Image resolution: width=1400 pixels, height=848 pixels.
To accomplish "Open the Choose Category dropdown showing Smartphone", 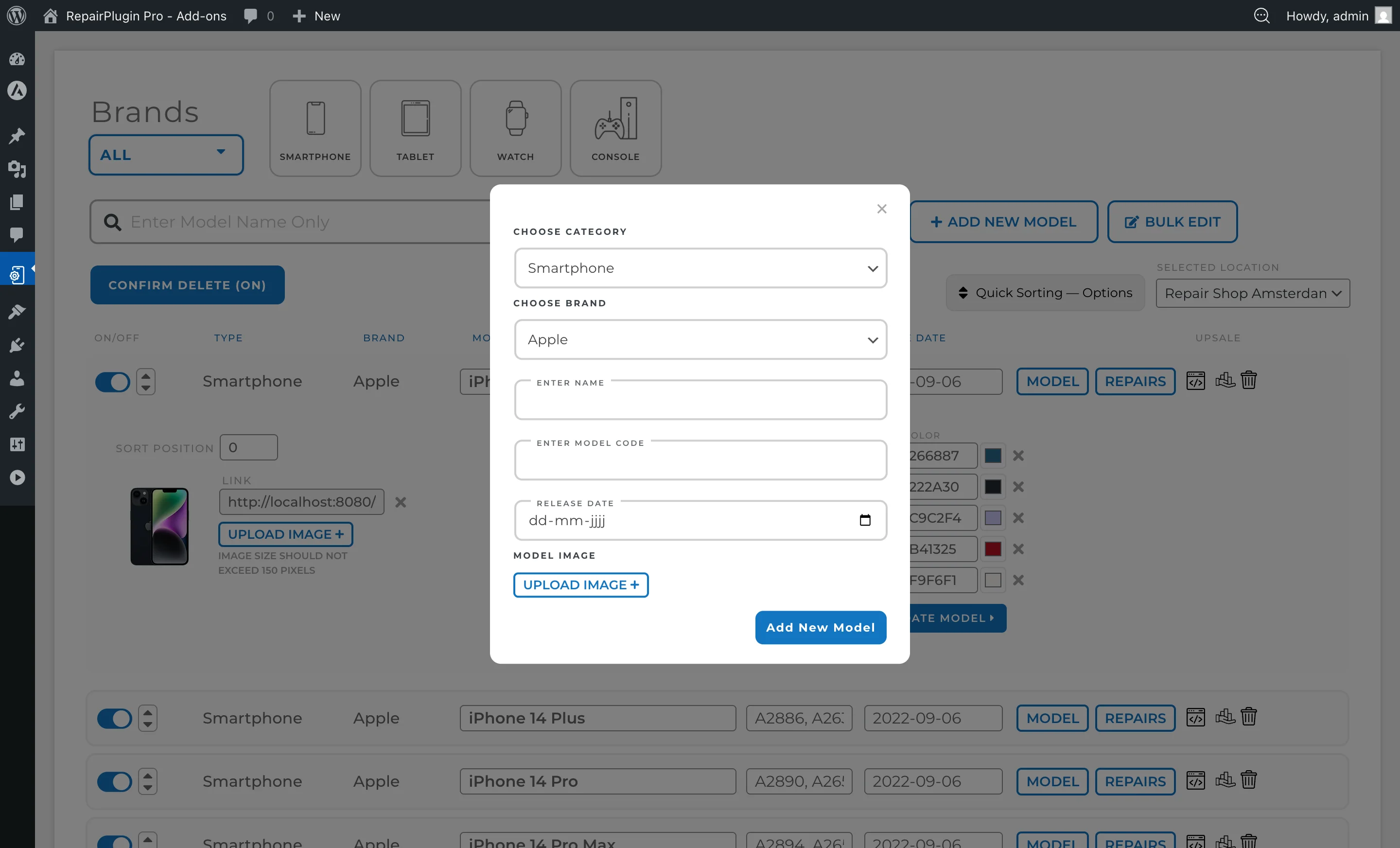I will coord(700,268).
